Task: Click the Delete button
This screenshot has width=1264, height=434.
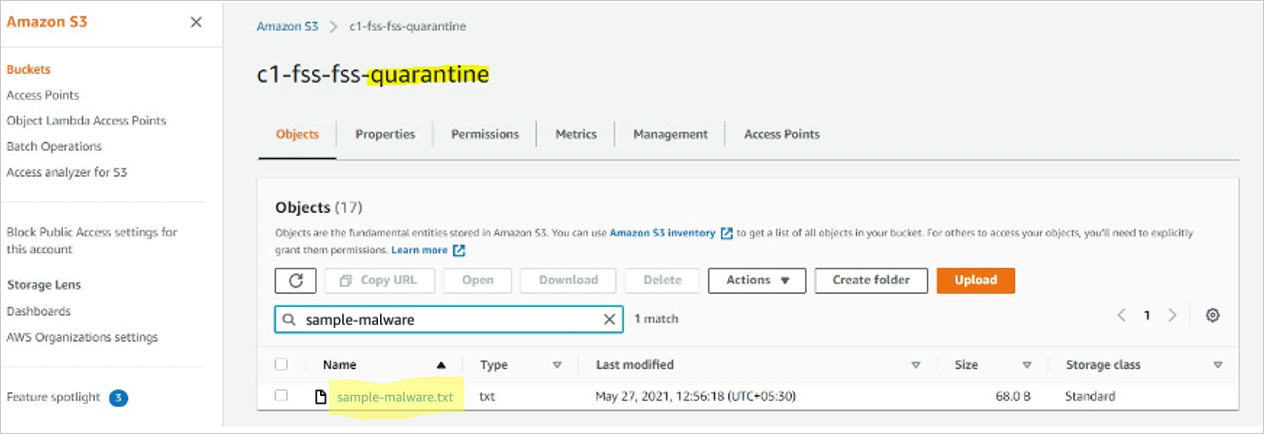Action: tap(662, 280)
